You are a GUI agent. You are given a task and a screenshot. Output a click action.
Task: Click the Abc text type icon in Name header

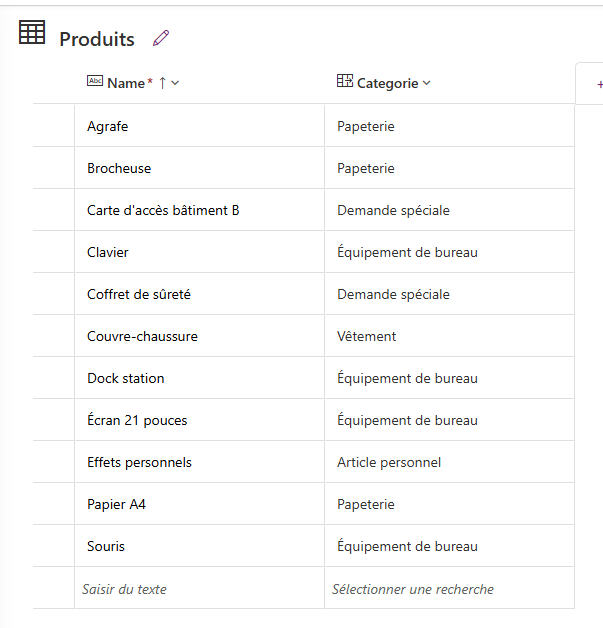pyautogui.click(x=95, y=81)
